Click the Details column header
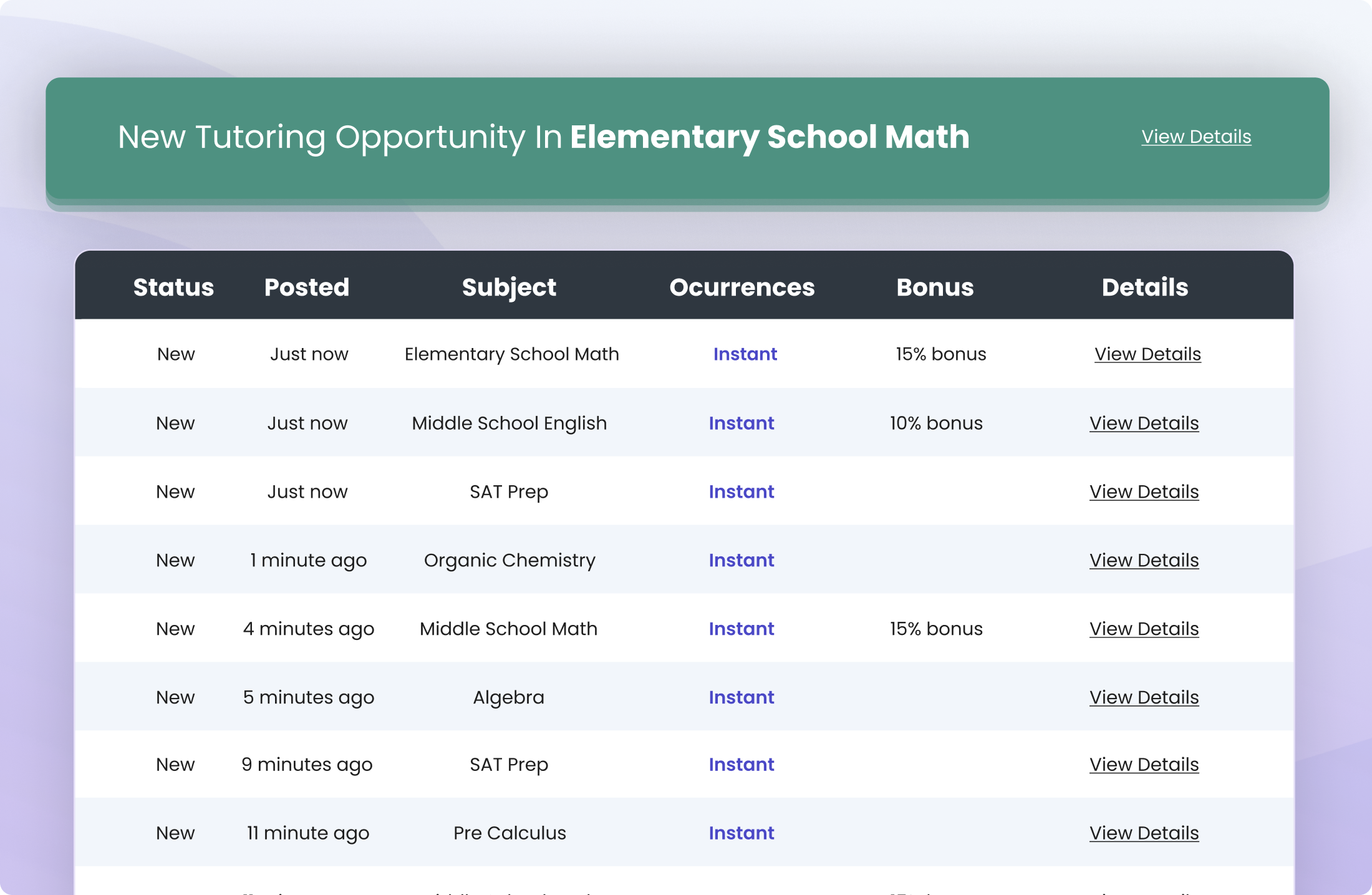The height and width of the screenshot is (895, 1372). pos(1144,288)
